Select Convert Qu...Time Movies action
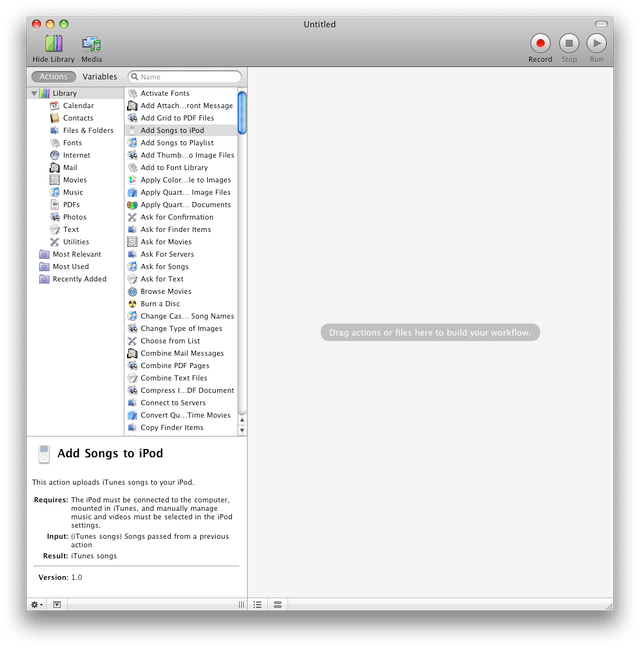The width and height of the screenshot is (640, 647). point(181,415)
